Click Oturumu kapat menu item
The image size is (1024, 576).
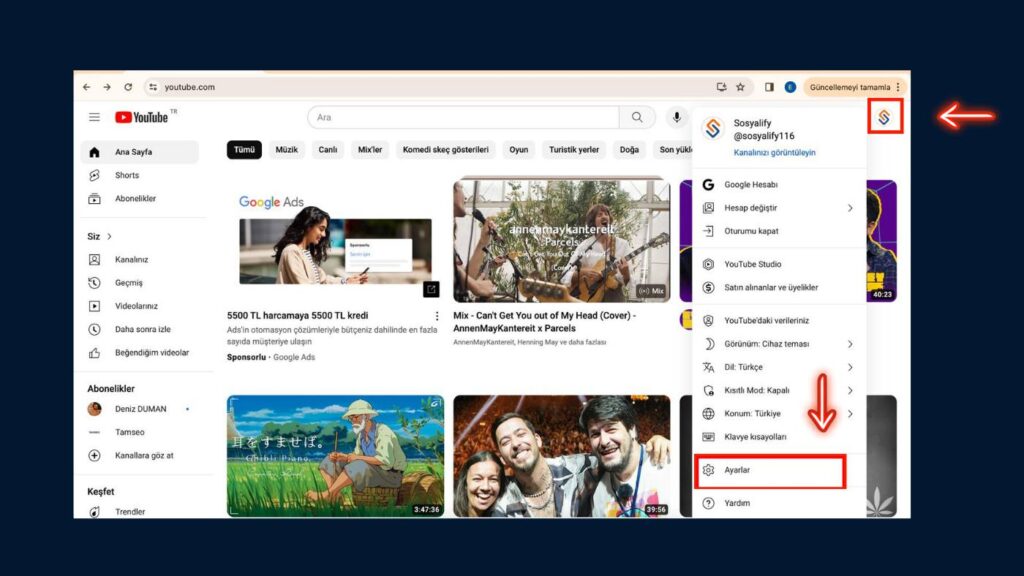[x=779, y=231]
